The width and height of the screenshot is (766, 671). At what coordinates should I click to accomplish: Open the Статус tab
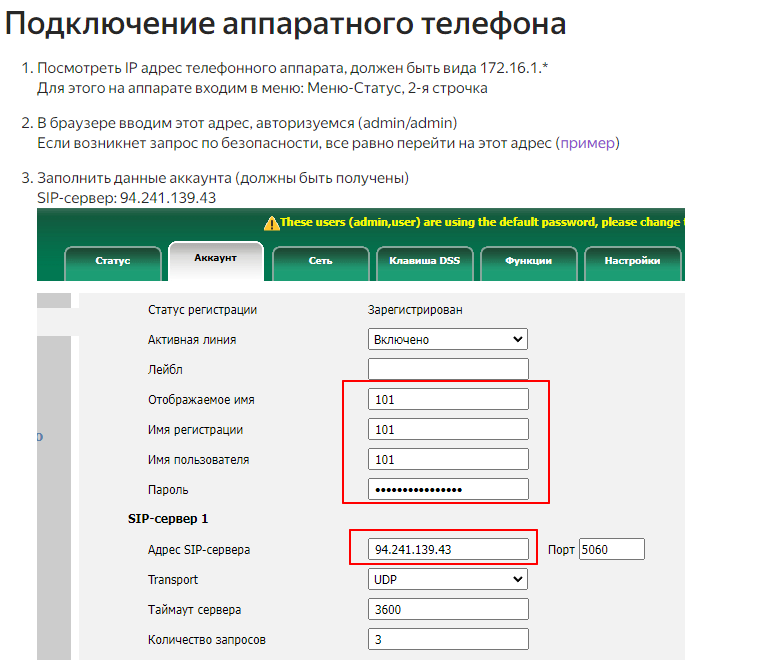[113, 261]
